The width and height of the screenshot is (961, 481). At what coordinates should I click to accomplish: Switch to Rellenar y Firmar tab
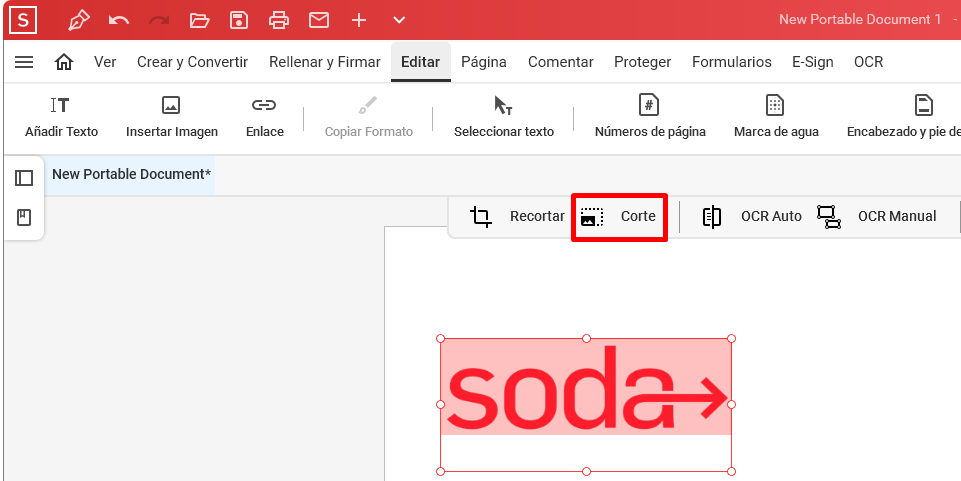(325, 62)
